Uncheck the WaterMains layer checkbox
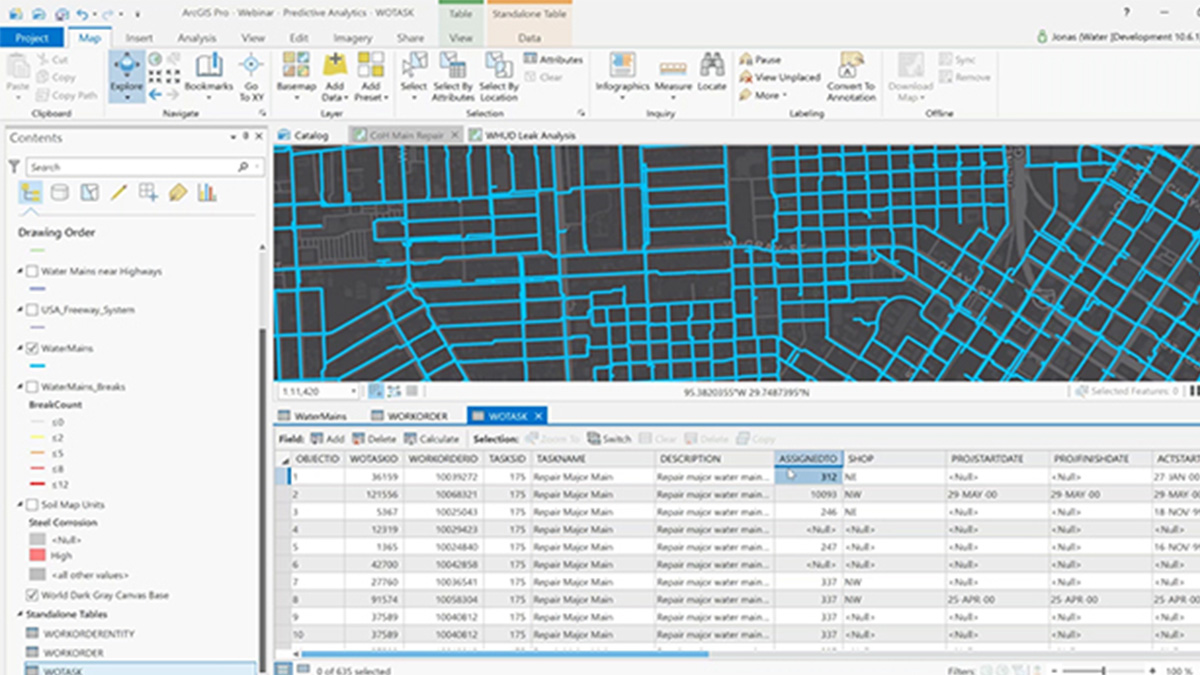The height and width of the screenshot is (675, 1200). 32,348
